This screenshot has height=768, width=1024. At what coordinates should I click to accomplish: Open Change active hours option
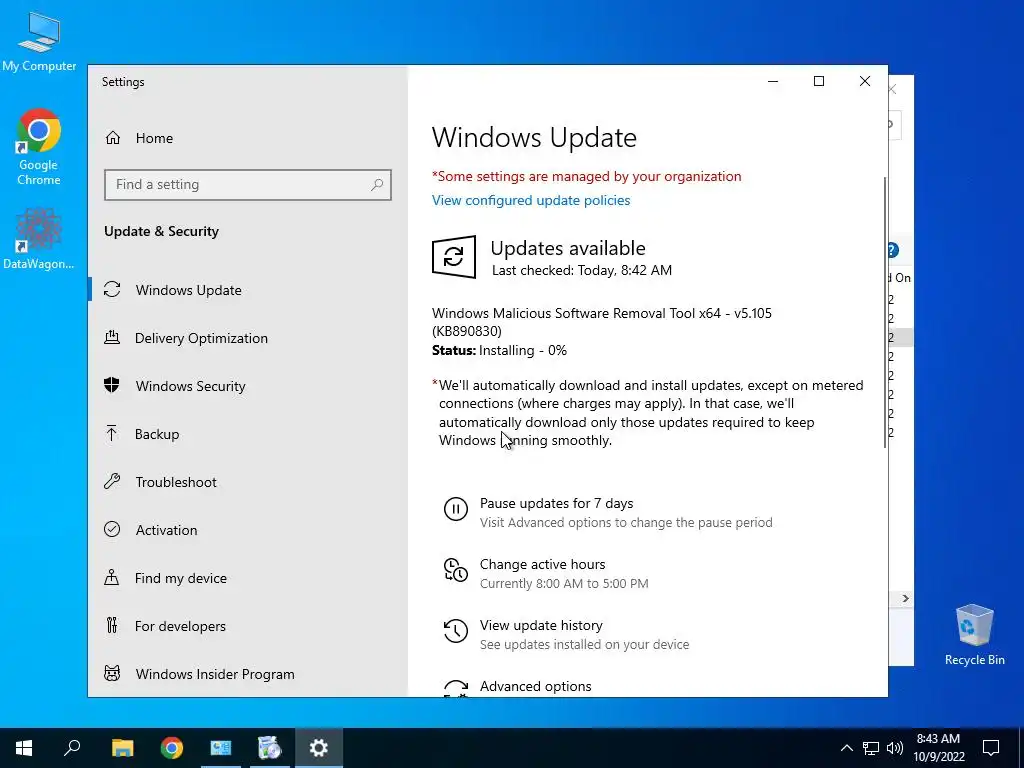pyautogui.click(x=543, y=564)
